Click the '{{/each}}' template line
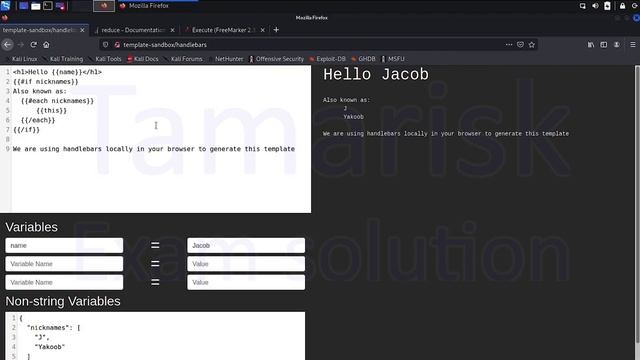640x360 pixels. 38,120
